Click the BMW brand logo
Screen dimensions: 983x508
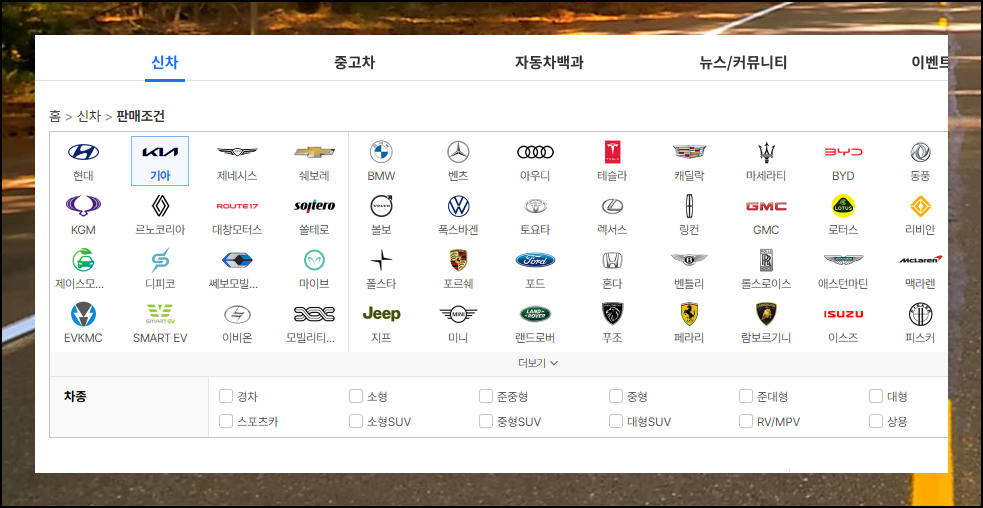(x=381, y=152)
